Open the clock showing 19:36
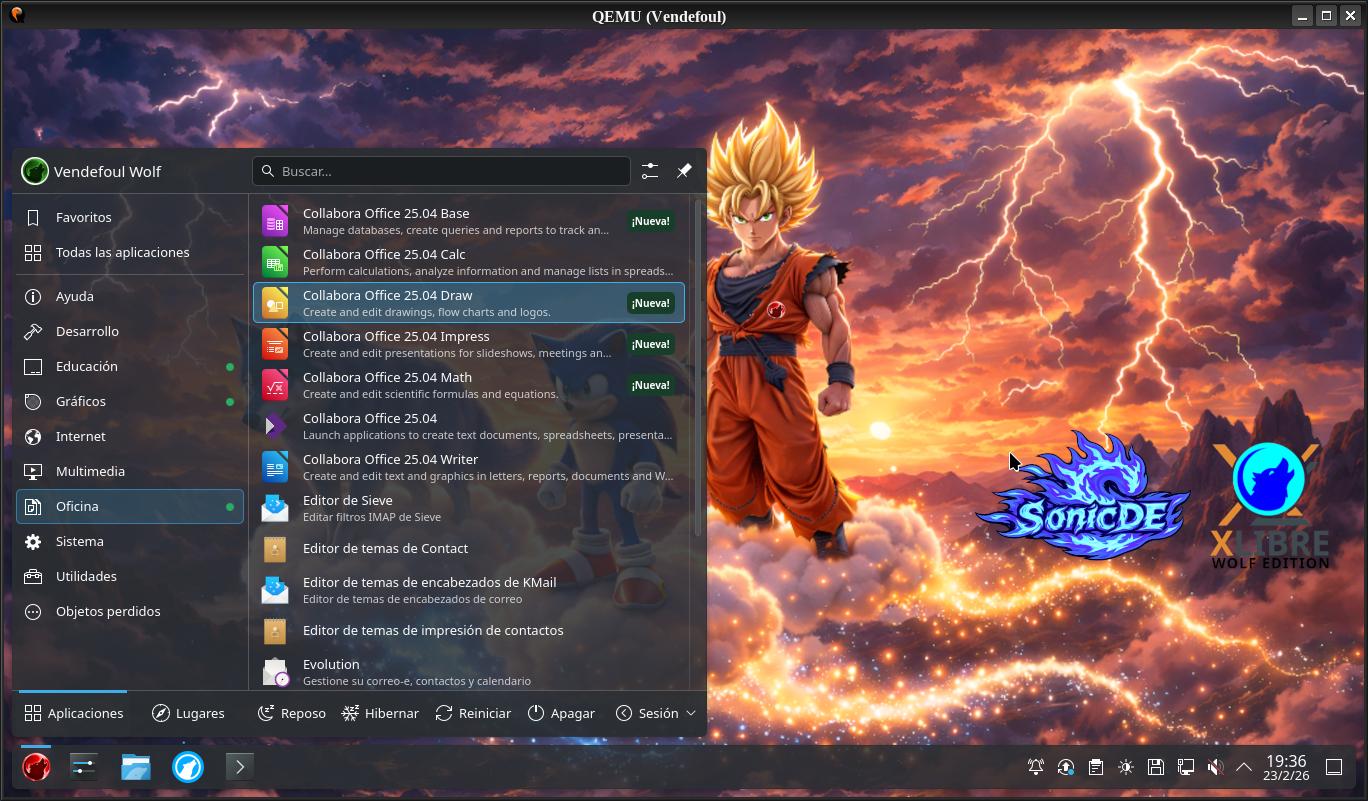This screenshot has height=801, width=1368. [1286, 767]
